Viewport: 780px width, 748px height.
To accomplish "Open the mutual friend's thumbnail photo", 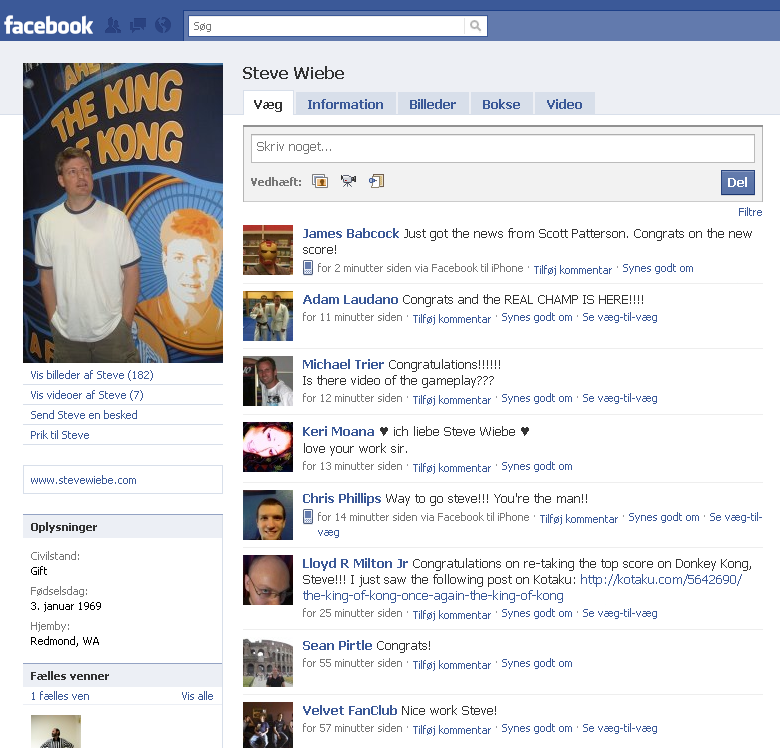I will tap(56, 732).
